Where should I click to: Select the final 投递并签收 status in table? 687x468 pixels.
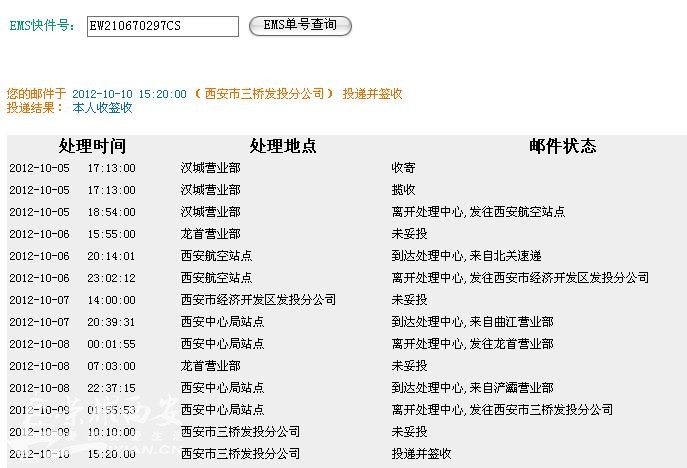pyautogui.click(x=421, y=454)
